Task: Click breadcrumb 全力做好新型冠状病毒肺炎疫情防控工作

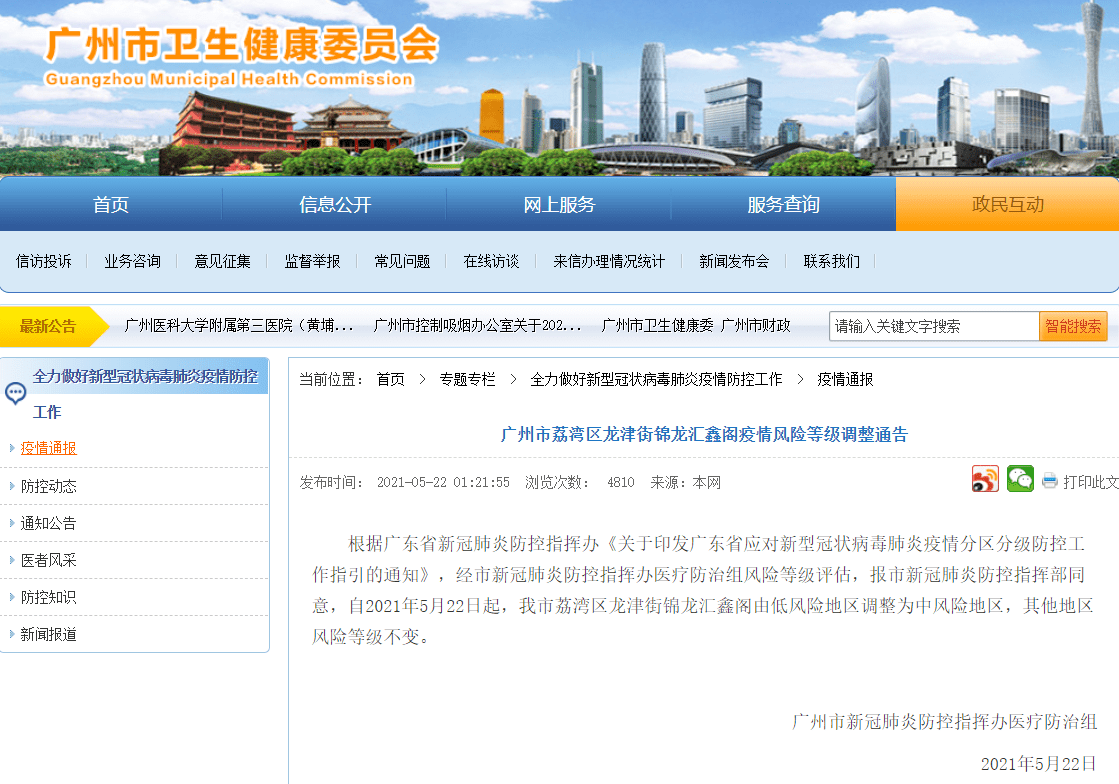Action: pos(656,380)
